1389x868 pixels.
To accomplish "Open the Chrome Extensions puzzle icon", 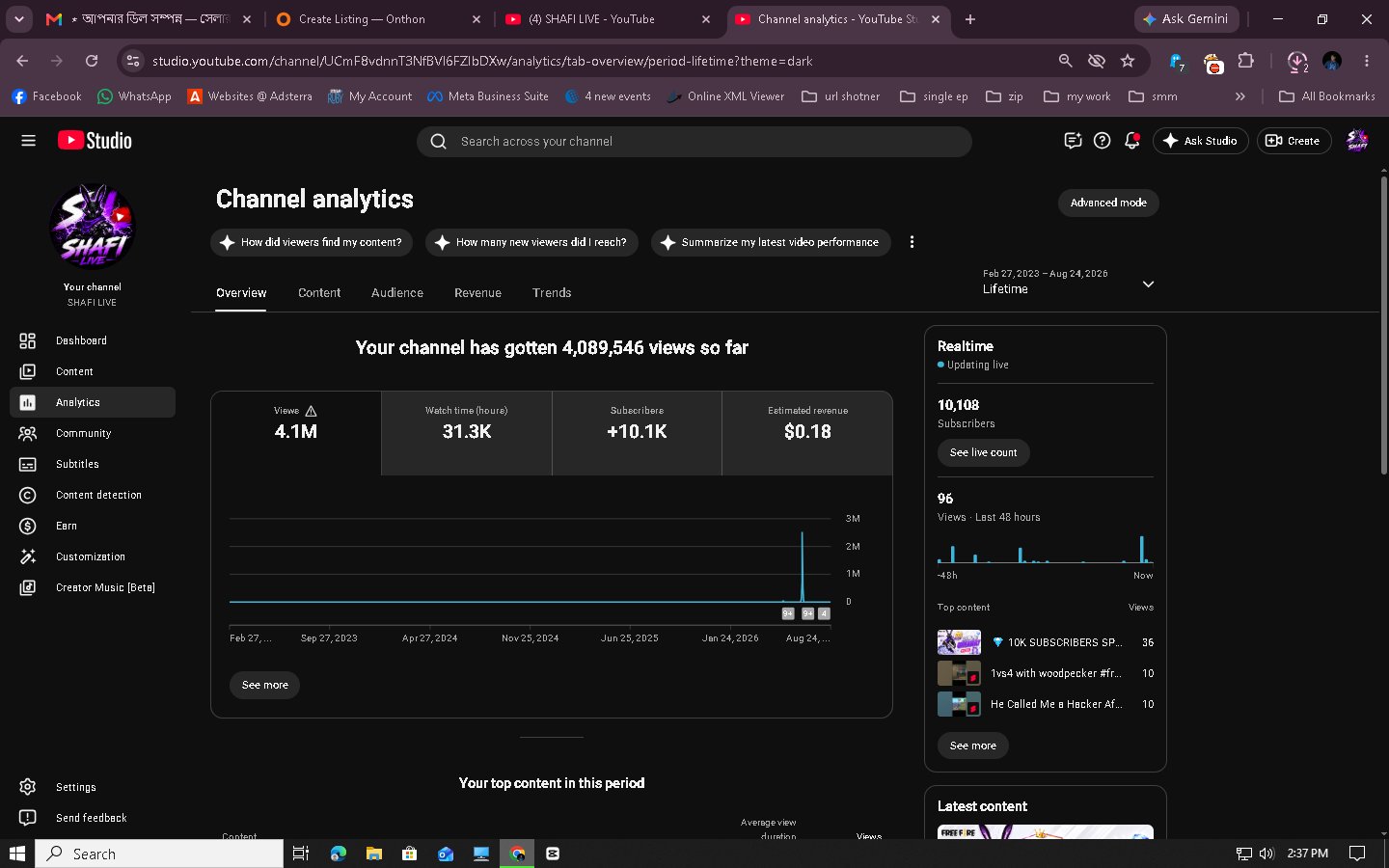I will pyautogui.click(x=1245, y=61).
